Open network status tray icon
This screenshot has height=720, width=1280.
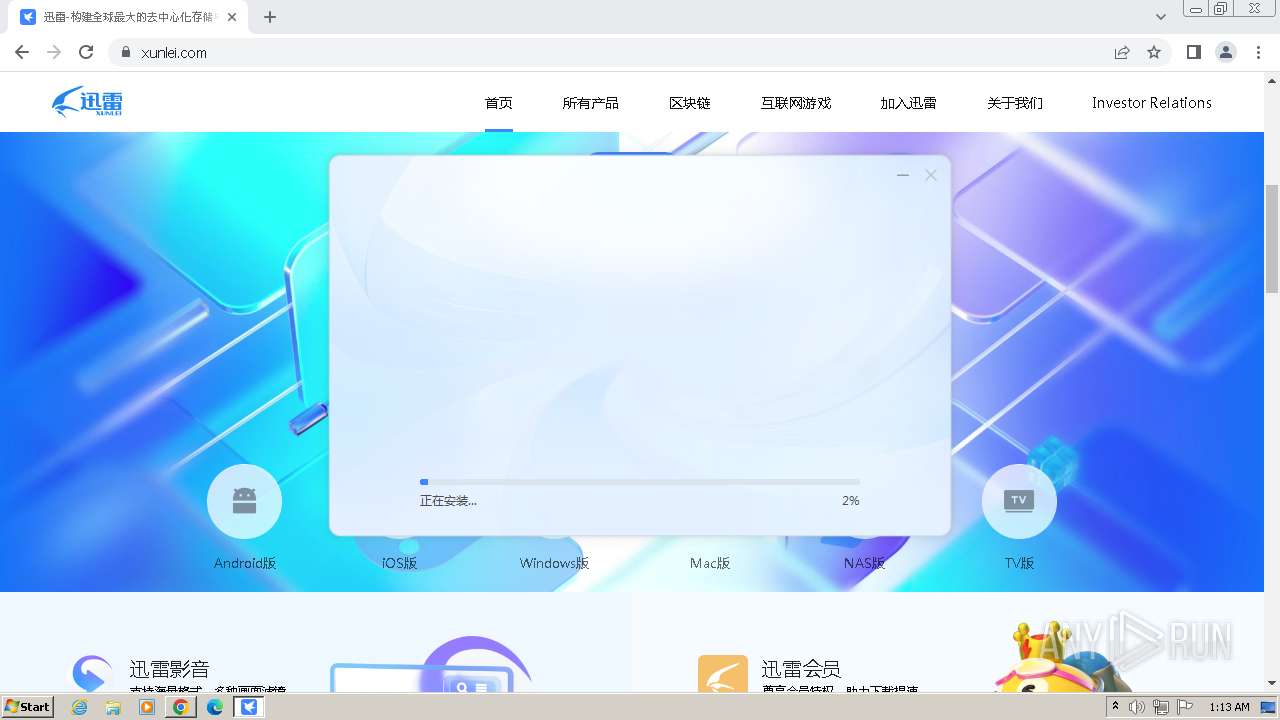[1161, 707]
